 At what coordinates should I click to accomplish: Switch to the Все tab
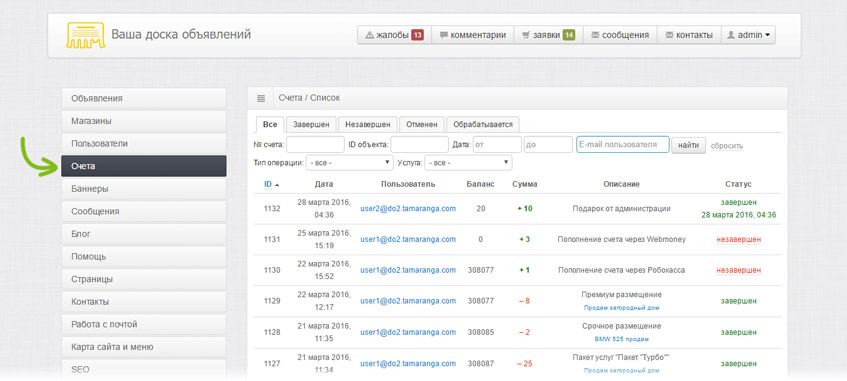pos(270,124)
